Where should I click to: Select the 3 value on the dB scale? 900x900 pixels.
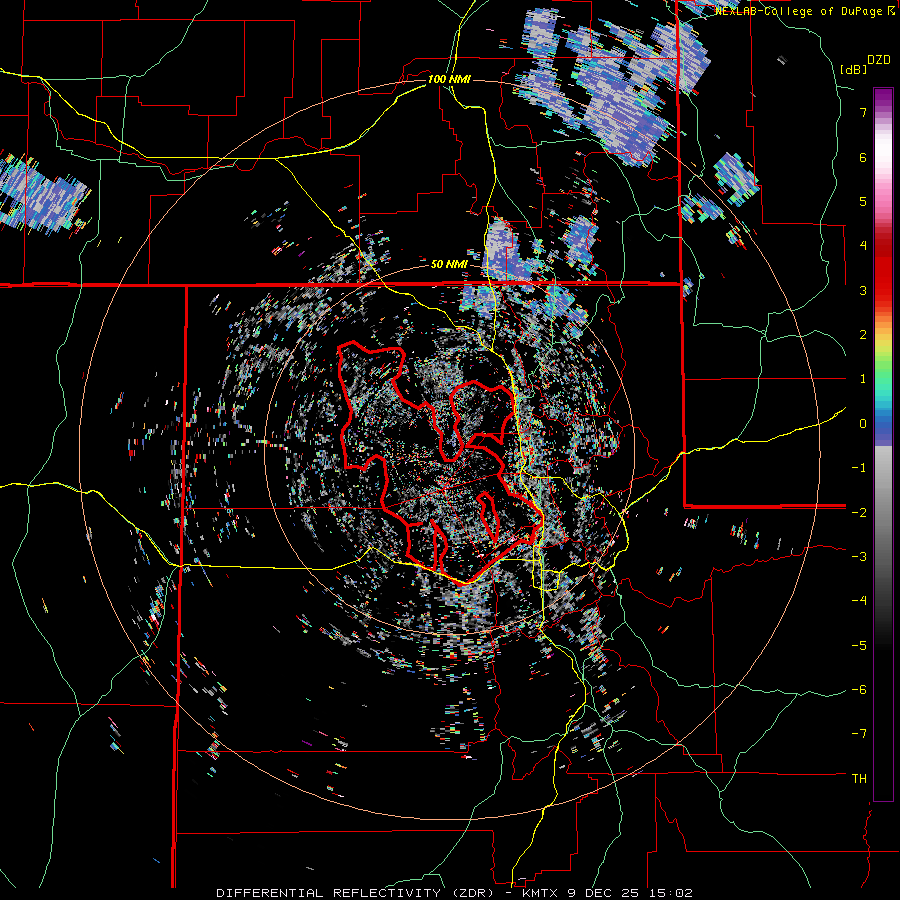863,290
